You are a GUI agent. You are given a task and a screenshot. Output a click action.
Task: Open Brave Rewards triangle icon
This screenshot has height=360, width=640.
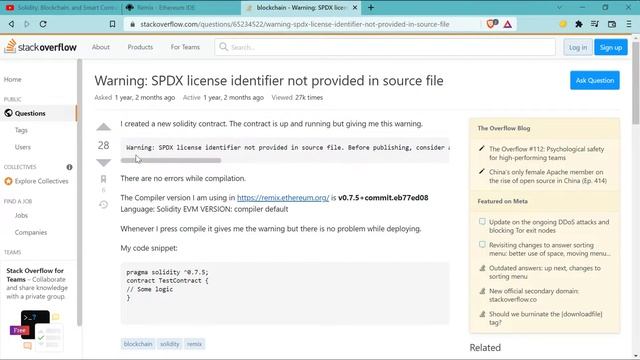click(x=507, y=24)
